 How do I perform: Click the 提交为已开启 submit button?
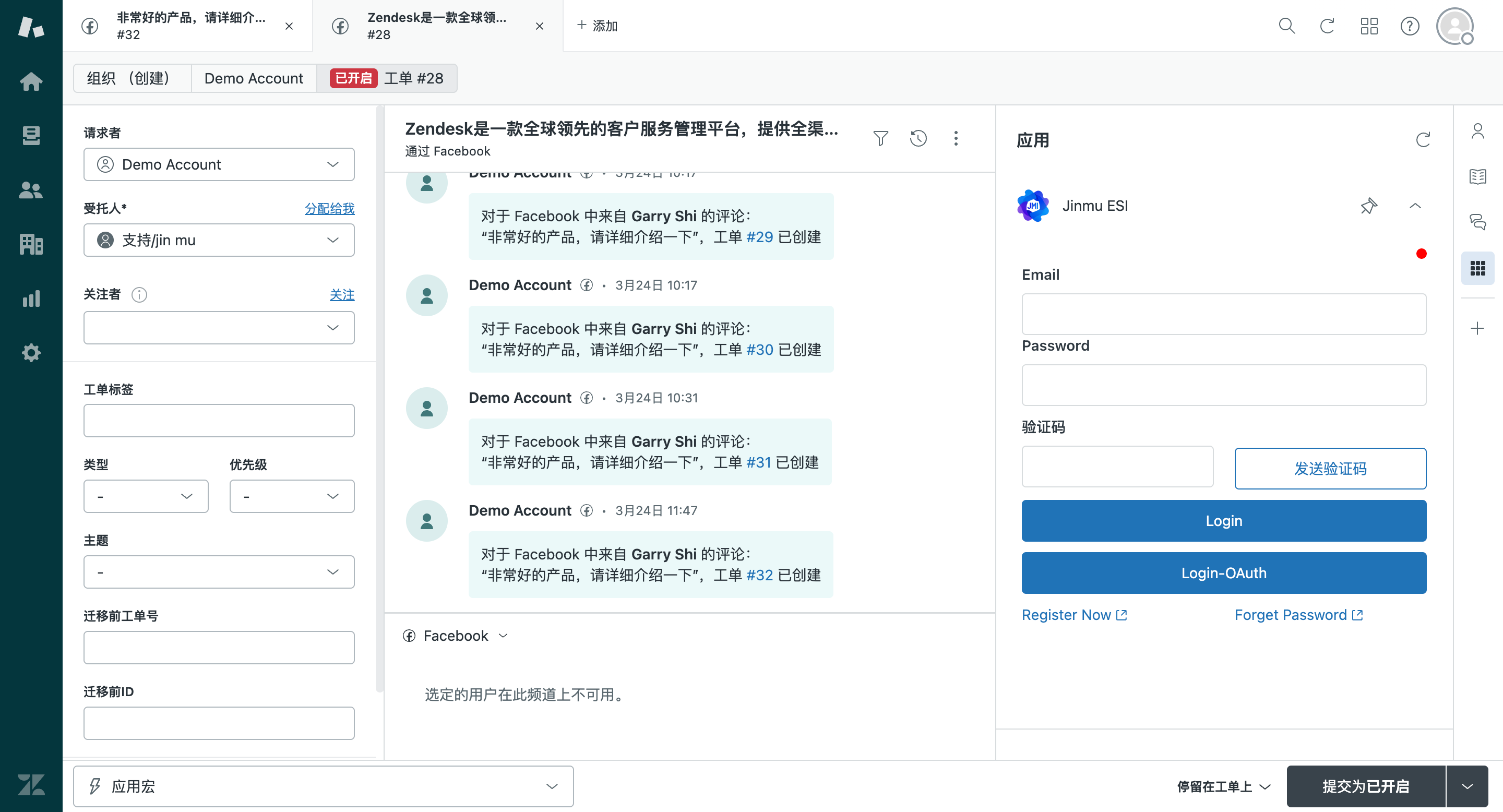pos(1366,787)
